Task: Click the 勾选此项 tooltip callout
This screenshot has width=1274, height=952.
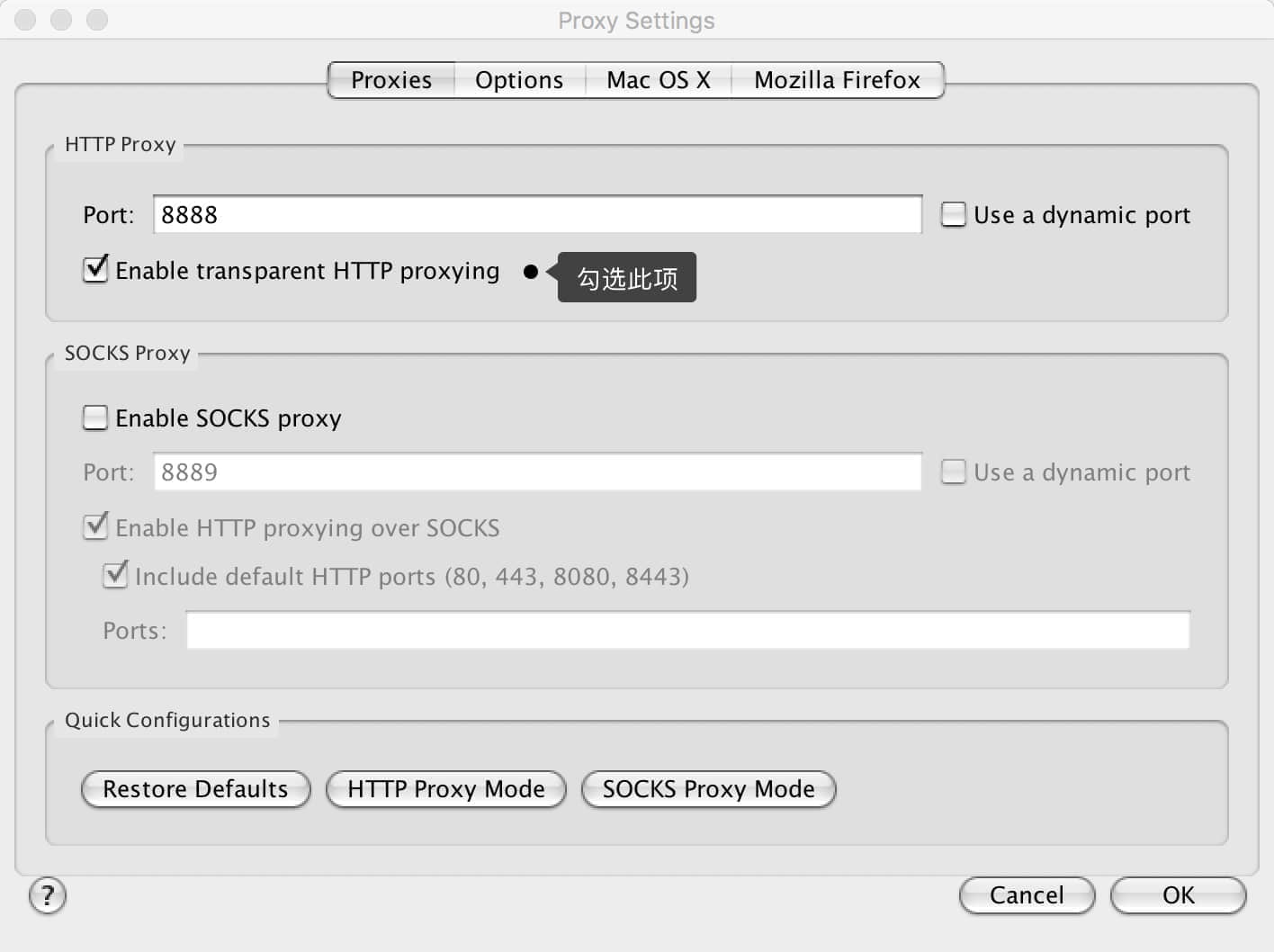Action: point(626,277)
